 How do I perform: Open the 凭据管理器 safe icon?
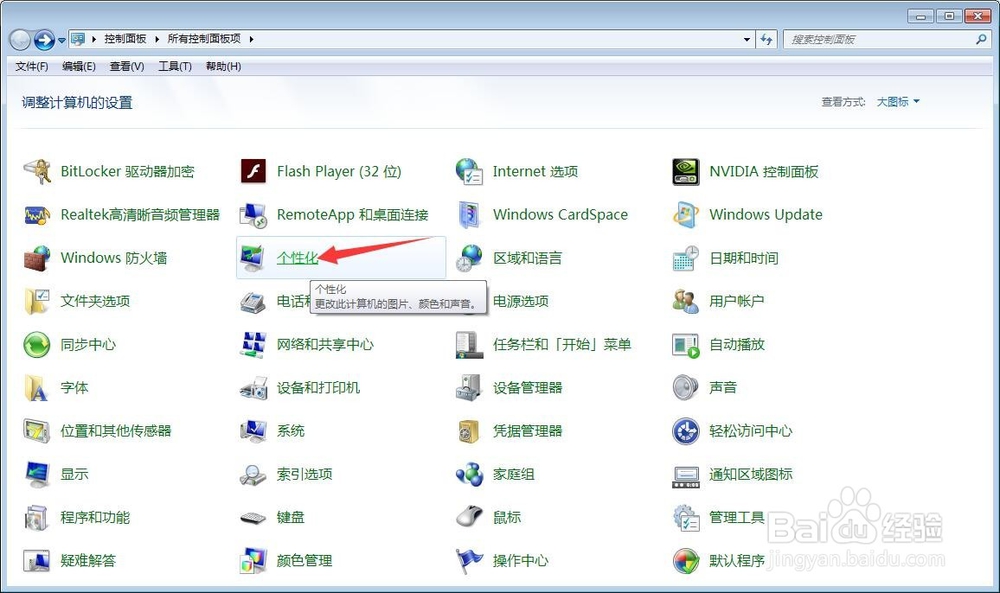click(x=469, y=431)
